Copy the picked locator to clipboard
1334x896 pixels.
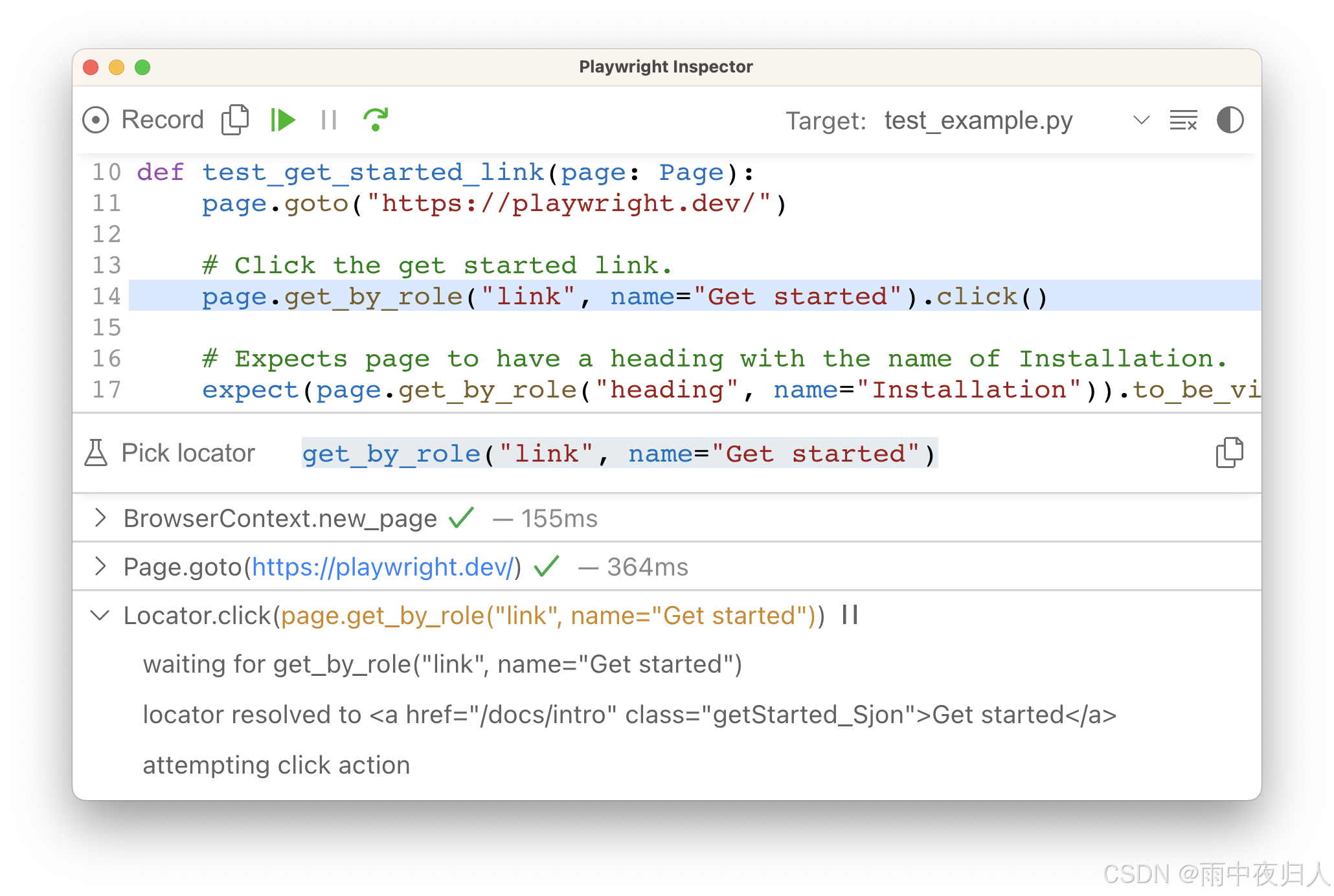point(1229,453)
